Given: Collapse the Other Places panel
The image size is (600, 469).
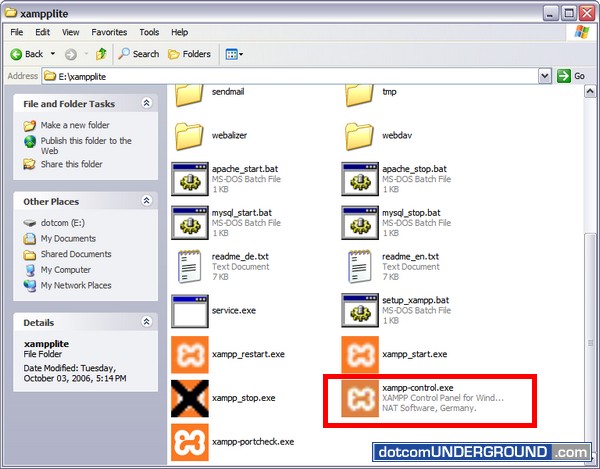Looking at the screenshot, I should pos(147,200).
